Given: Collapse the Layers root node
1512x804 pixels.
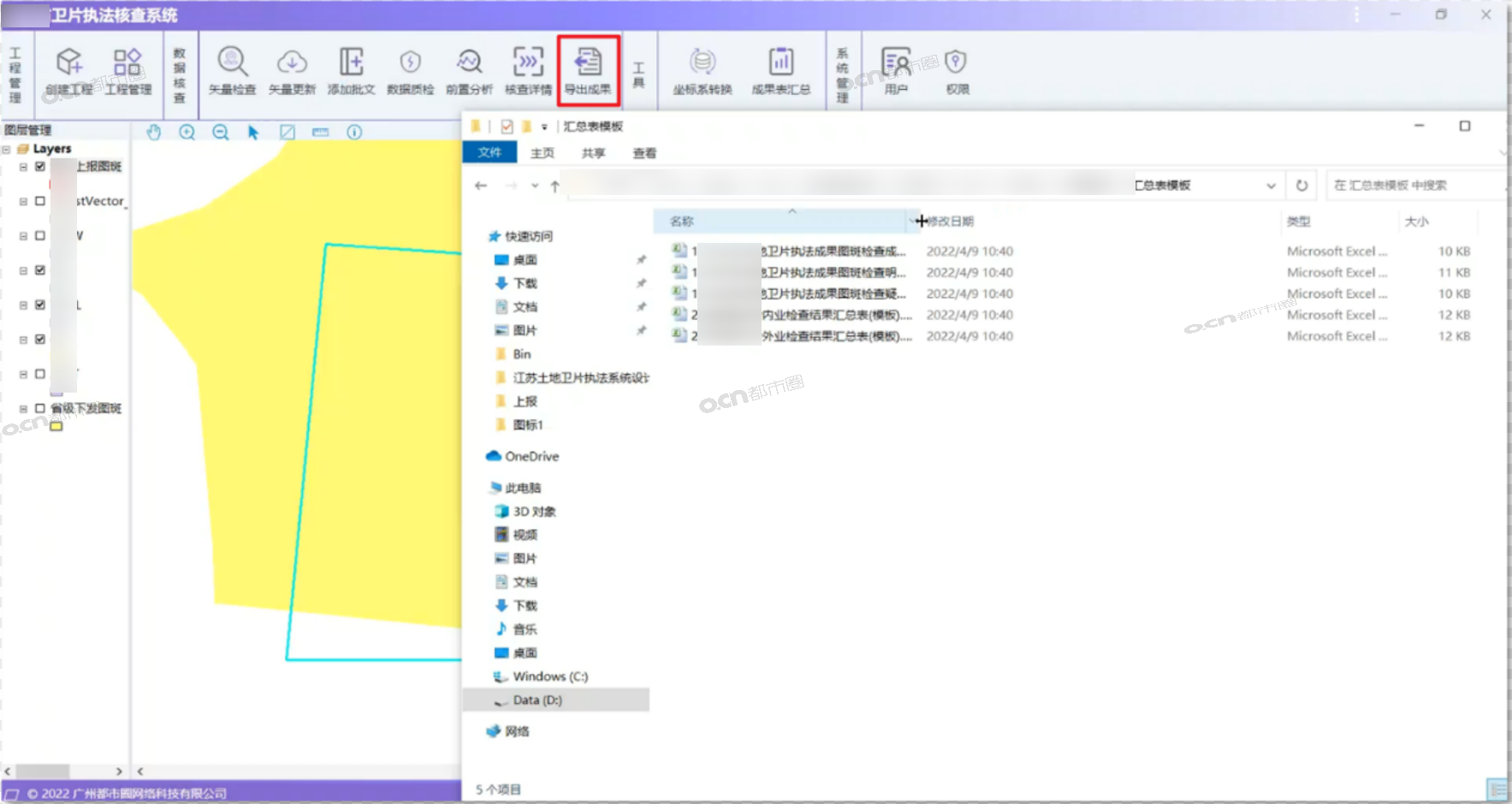Looking at the screenshot, I should point(7,149).
